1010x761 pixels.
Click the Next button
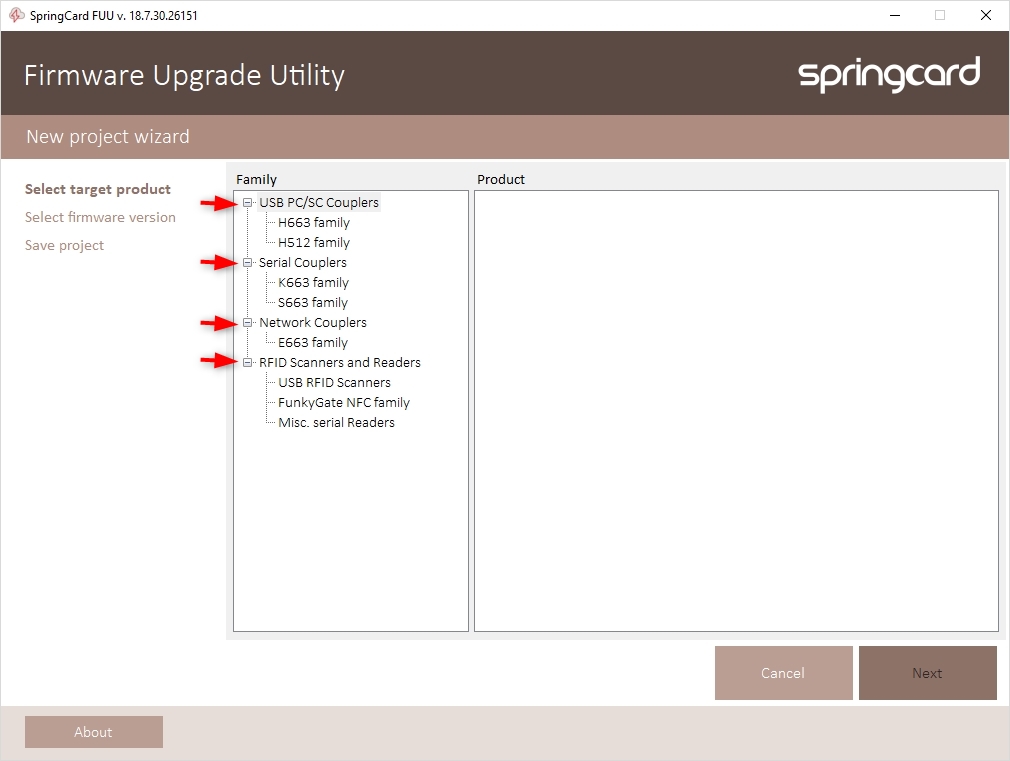928,673
